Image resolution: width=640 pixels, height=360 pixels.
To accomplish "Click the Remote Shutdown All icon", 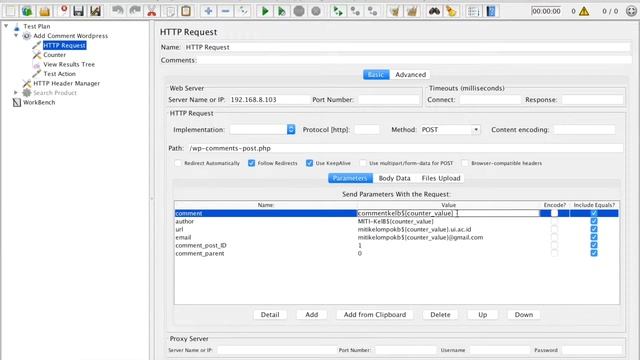I will point(372,11).
